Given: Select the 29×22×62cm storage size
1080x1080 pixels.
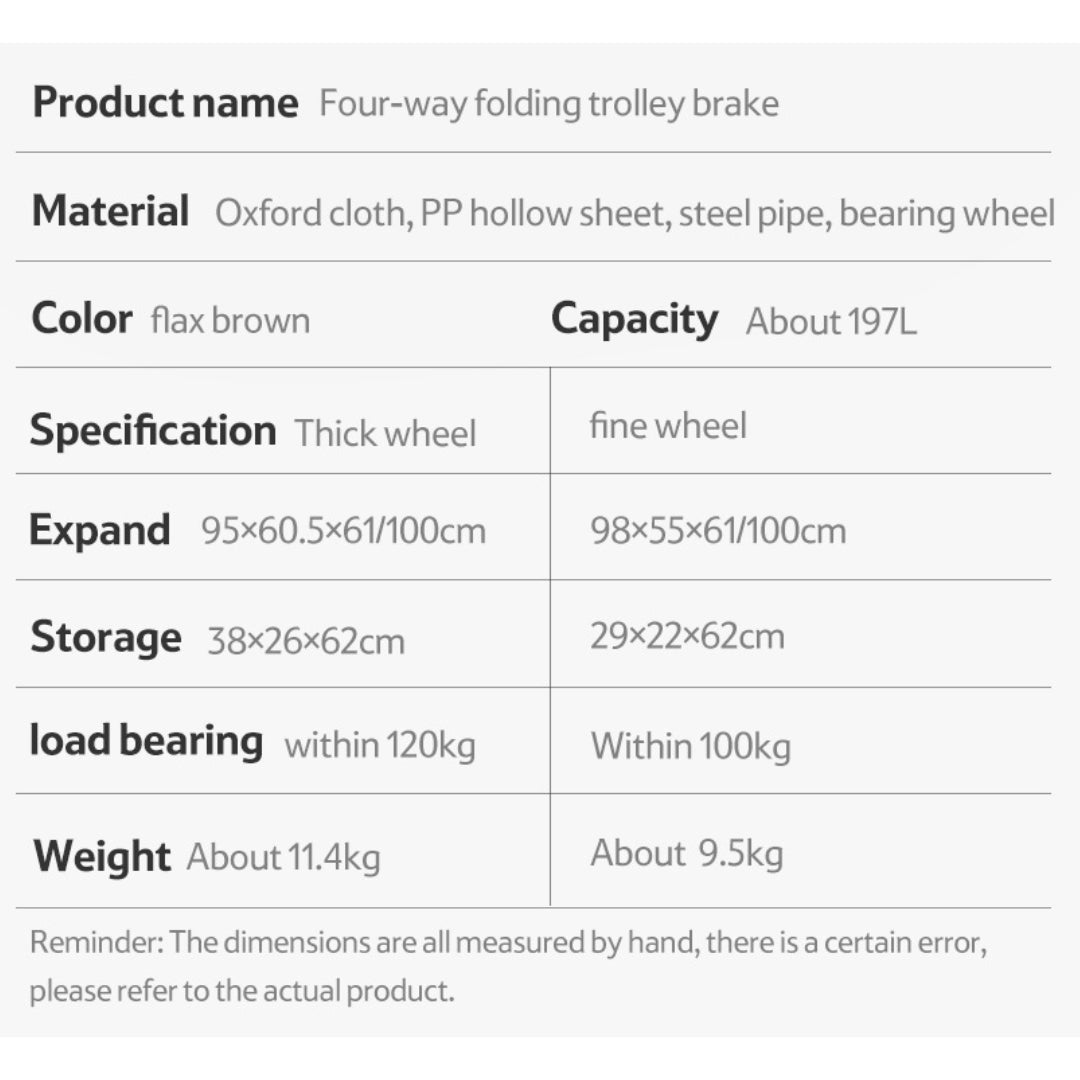Looking at the screenshot, I should pyautogui.click(x=686, y=637).
